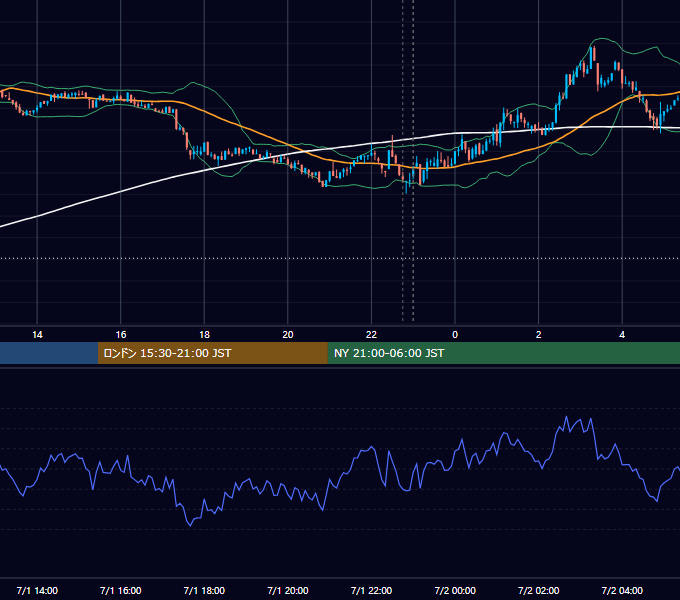This screenshot has height=600, width=680.
Task: Click the blue session bar before London
Action: [49, 353]
